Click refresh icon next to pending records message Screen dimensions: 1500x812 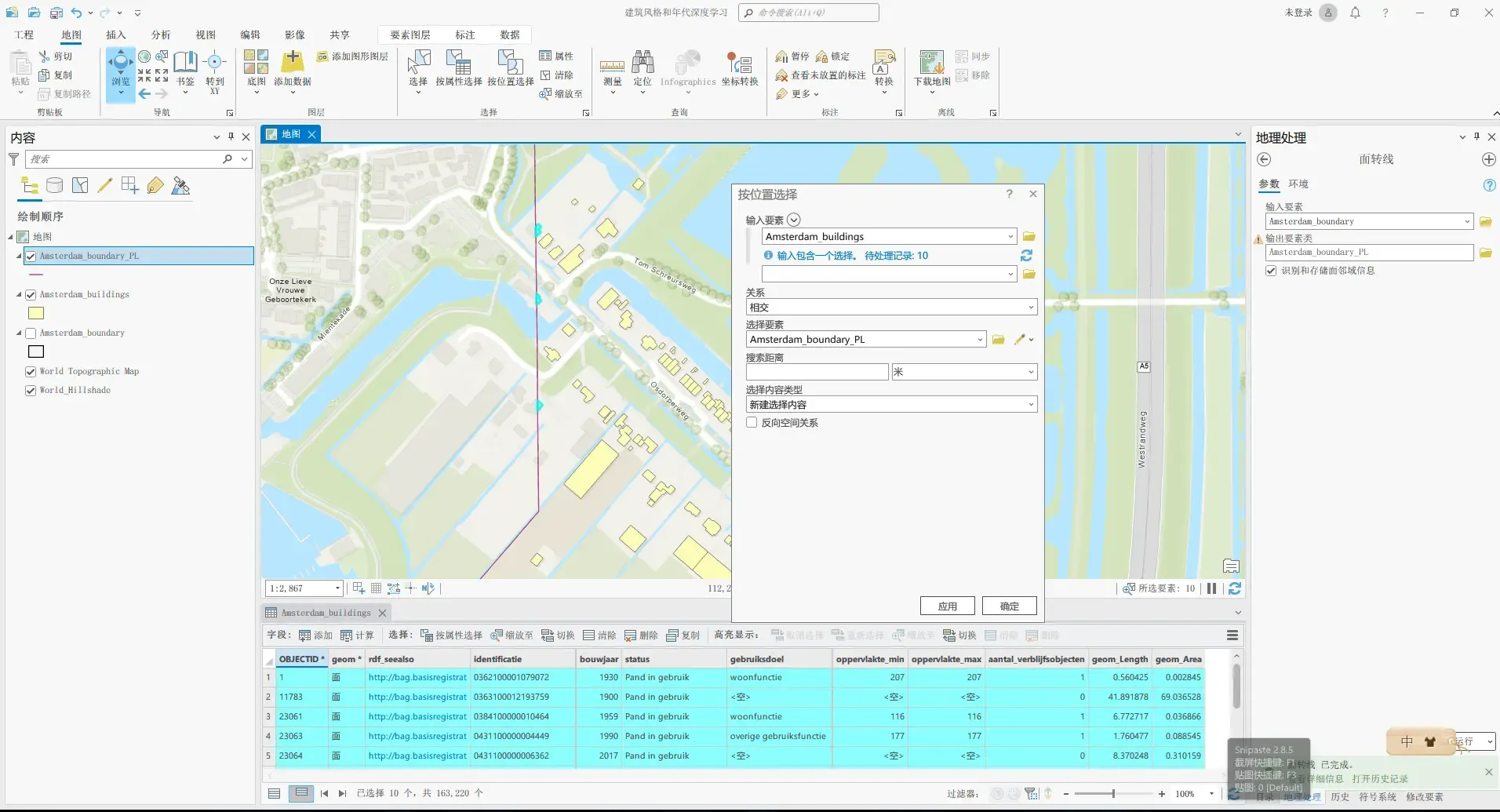[x=1026, y=256]
